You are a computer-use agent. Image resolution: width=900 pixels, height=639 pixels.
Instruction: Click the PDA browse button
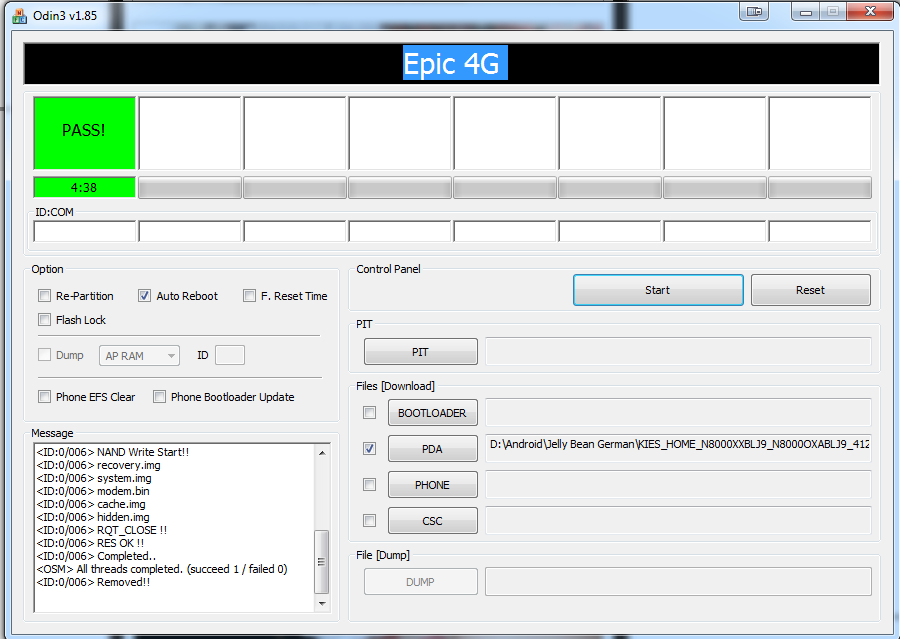coord(433,449)
